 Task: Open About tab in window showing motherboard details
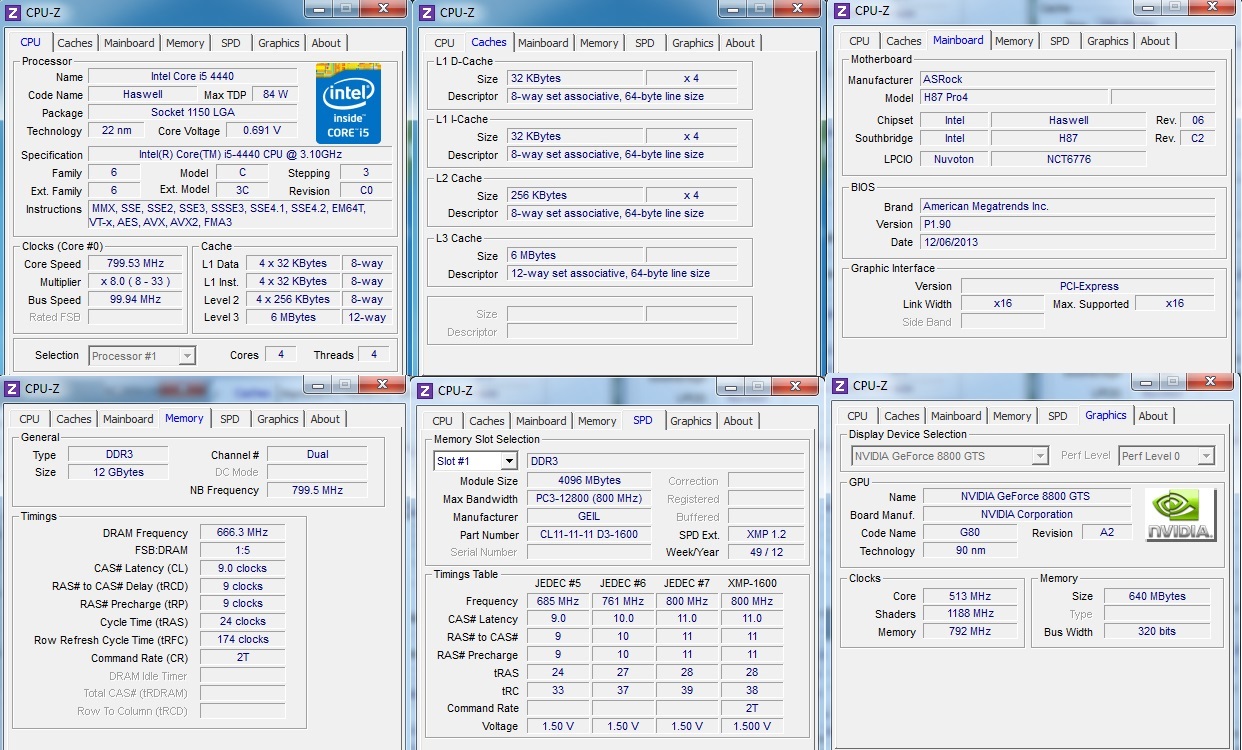coord(1155,41)
